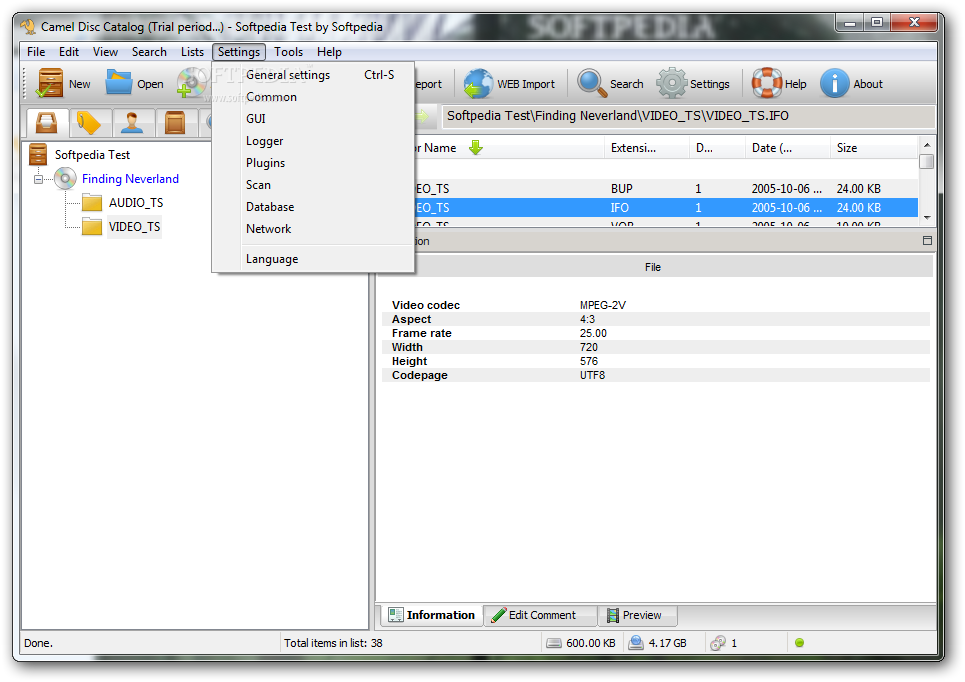Choose Scan in the Settings menu
965x682 pixels.
(313, 185)
